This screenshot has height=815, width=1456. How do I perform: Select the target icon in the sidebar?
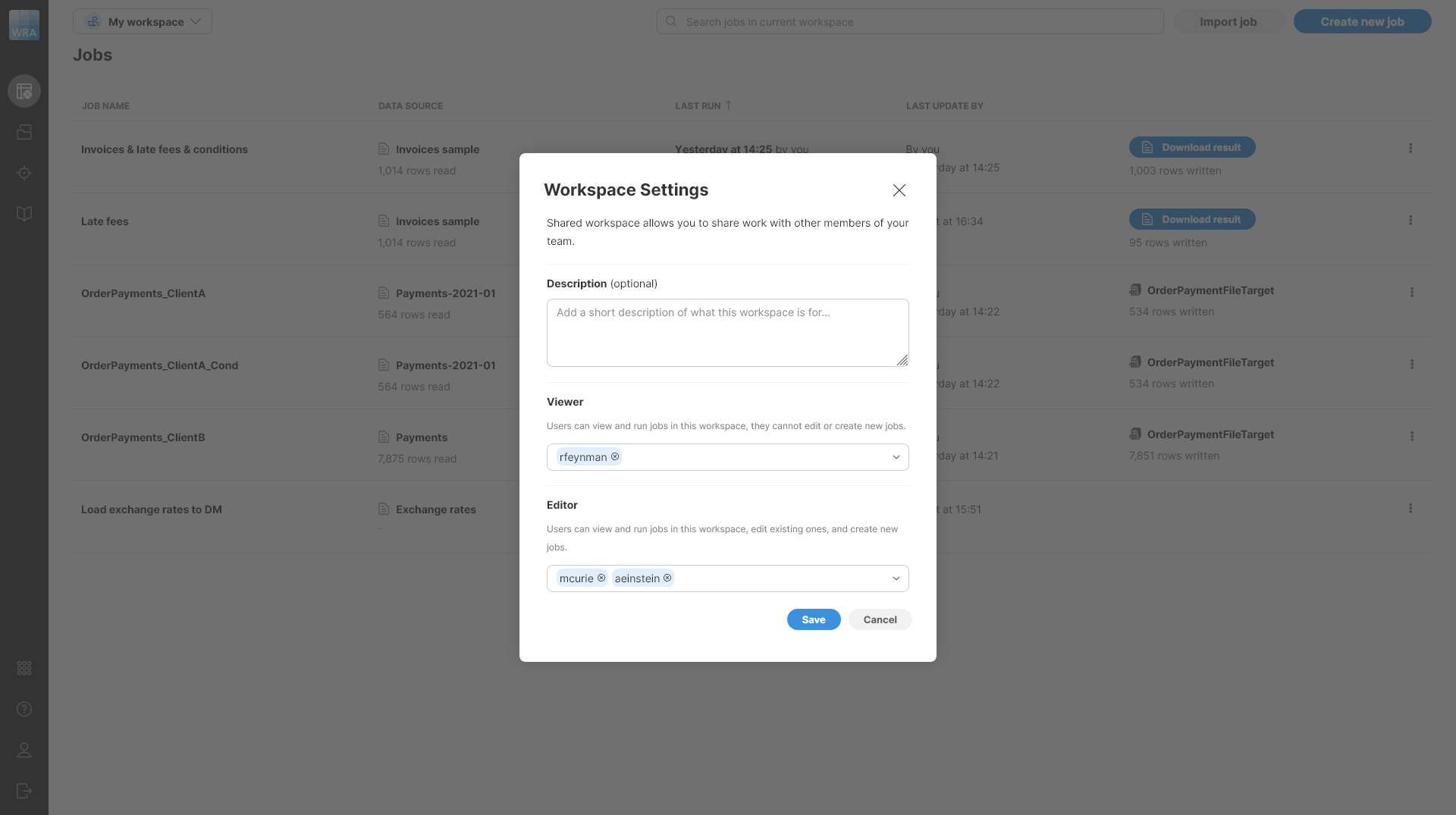(x=24, y=173)
